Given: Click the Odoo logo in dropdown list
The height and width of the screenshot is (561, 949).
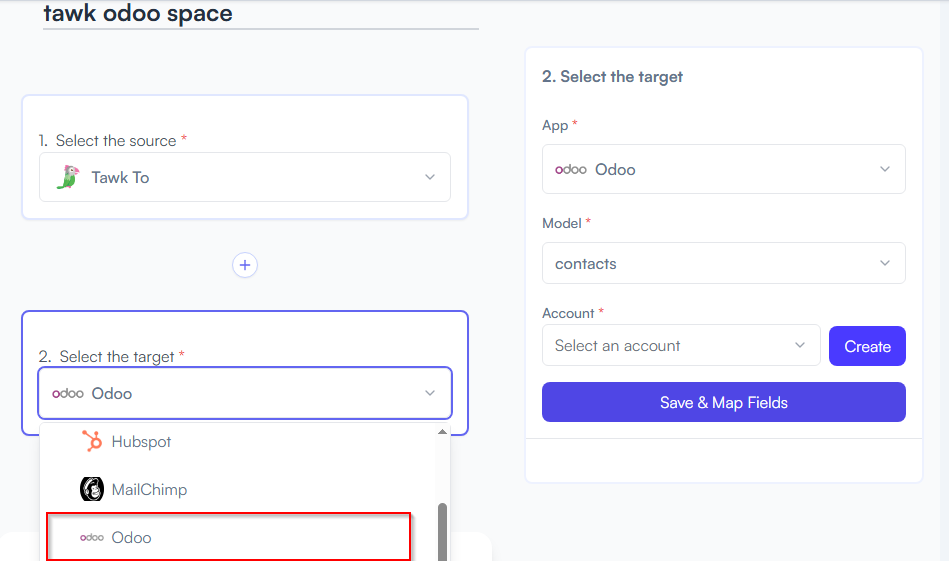Looking at the screenshot, I should pyautogui.click(x=92, y=537).
